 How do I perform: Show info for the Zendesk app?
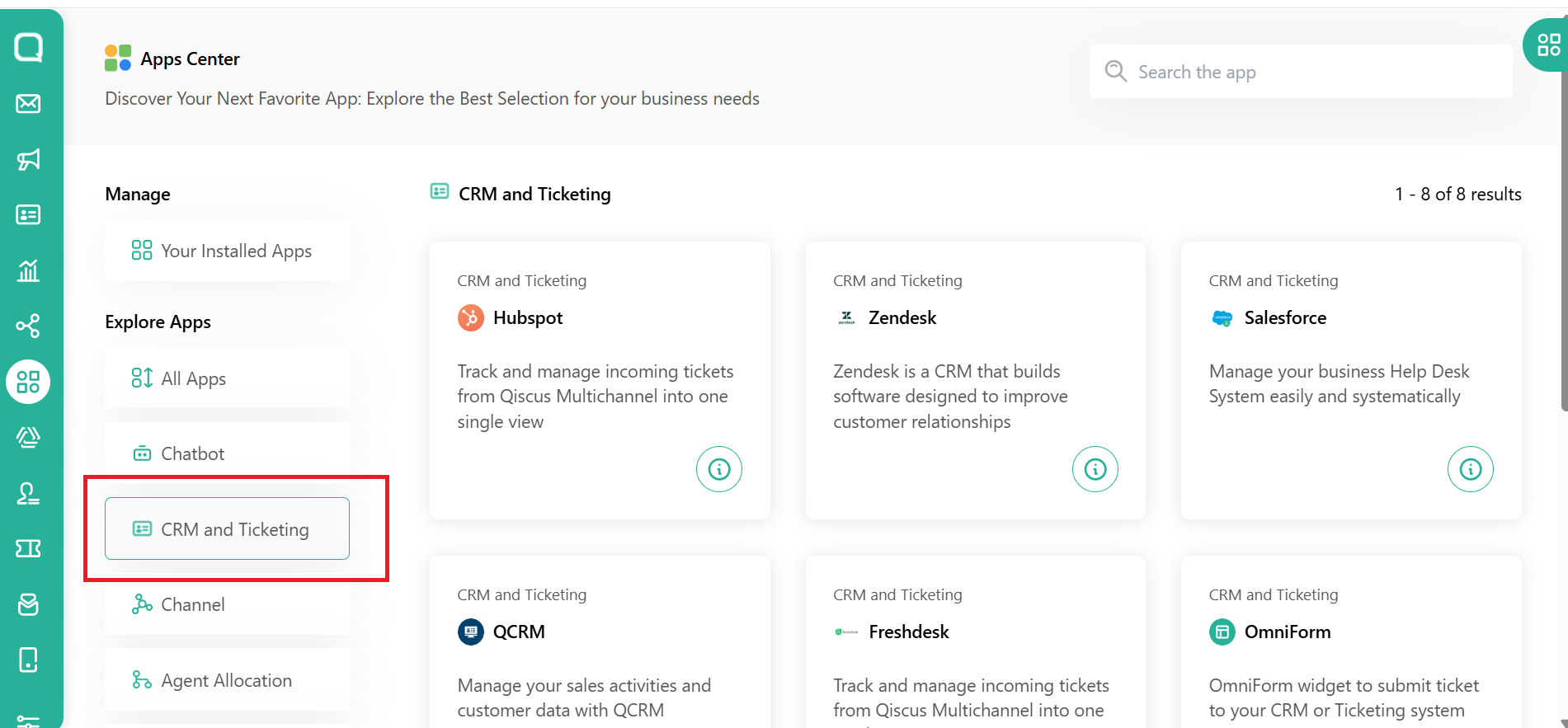tap(1095, 469)
